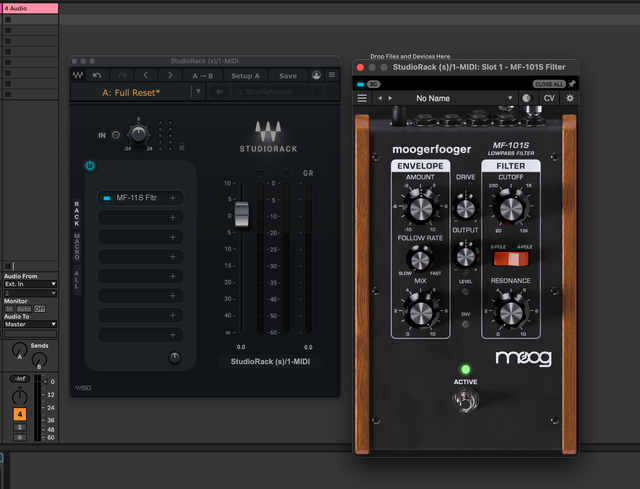Toggle the SC sidechain button
Screen dimensions: 640x489
point(373,84)
